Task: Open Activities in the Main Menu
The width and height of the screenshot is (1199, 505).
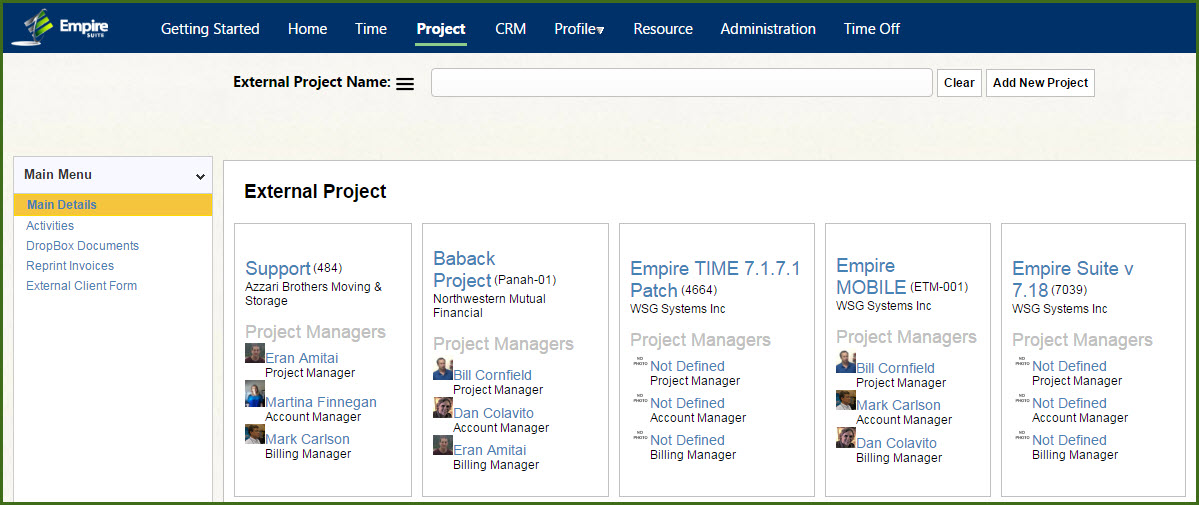Action: (50, 226)
